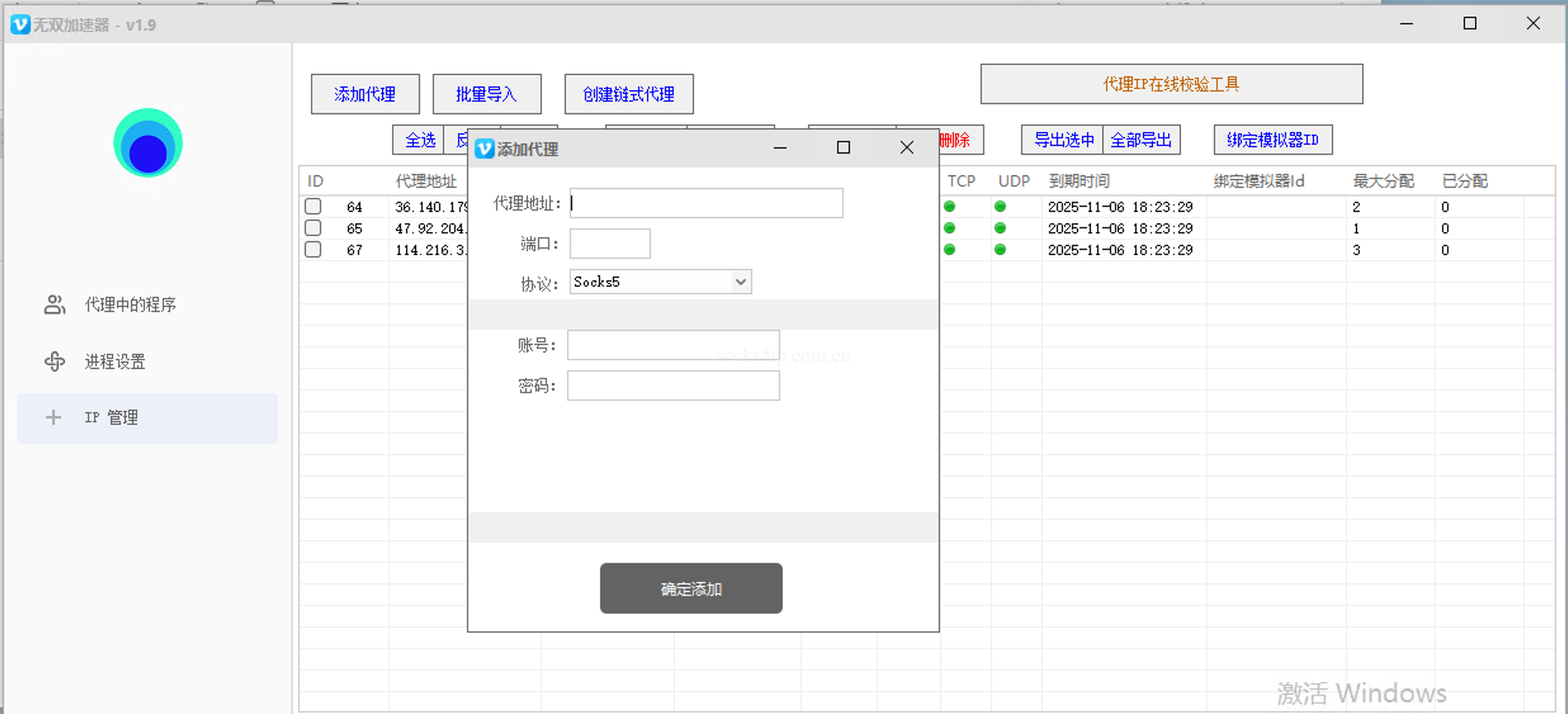Open the IP 管理 section in sidebar
The height and width of the screenshot is (714, 1568).
pyautogui.click(x=110, y=417)
